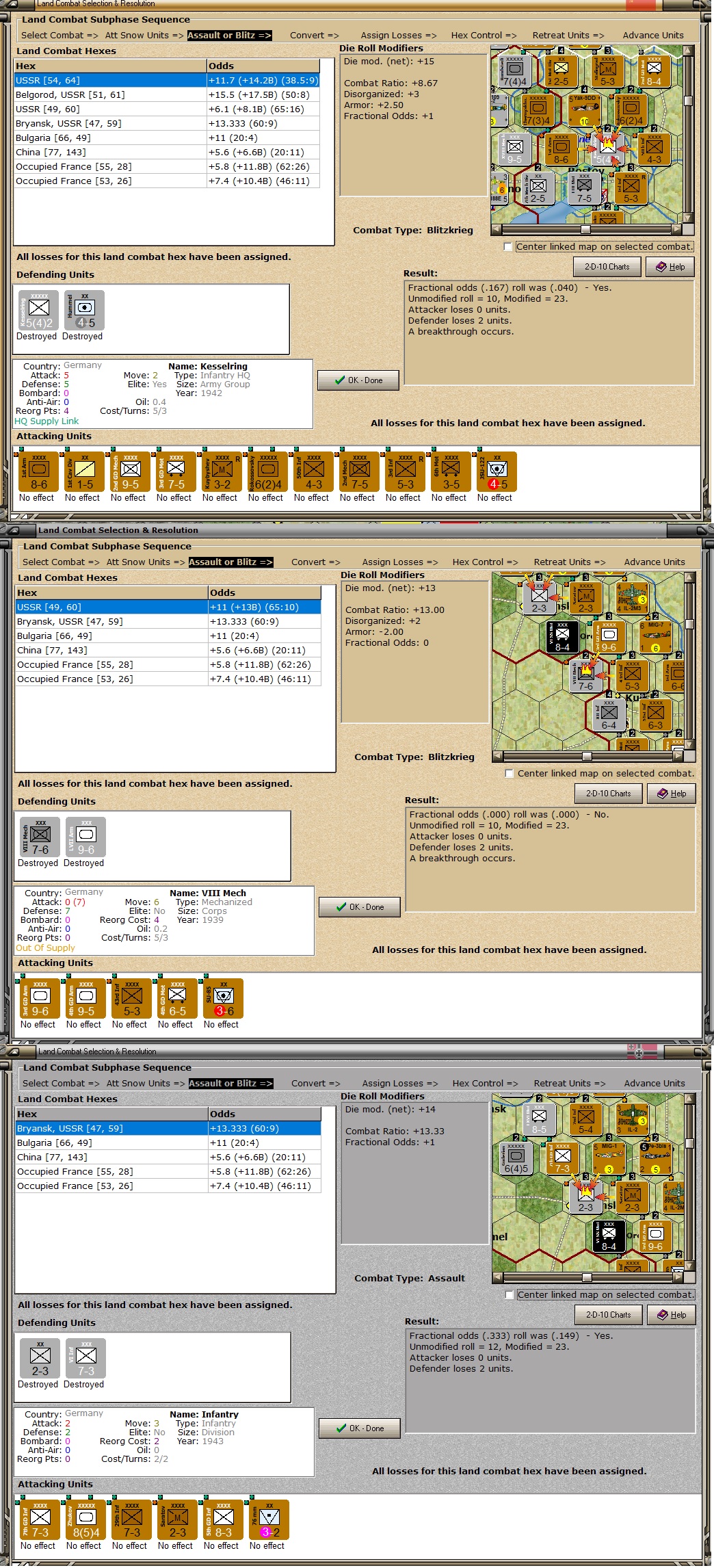The height and width of the screenshot is (1568, 714).
Task: Click the Zhukov 8(5)4 HQ counter
Action: 86,1519
